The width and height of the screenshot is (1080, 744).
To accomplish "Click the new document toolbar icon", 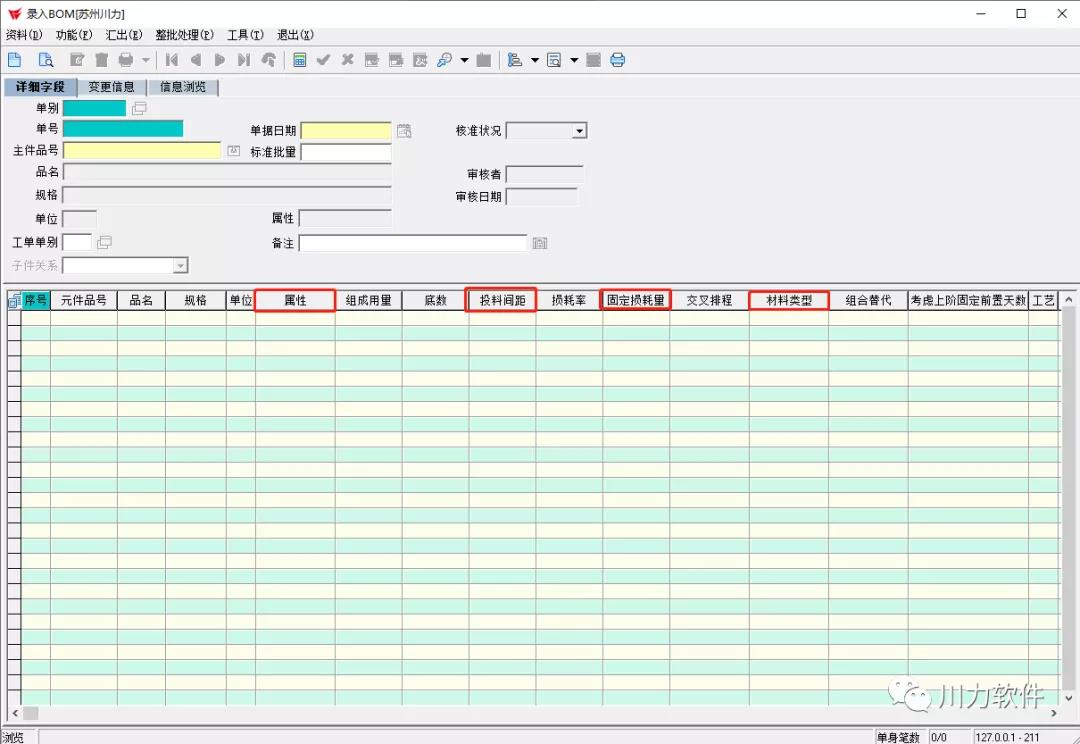I will coord(14,60).
